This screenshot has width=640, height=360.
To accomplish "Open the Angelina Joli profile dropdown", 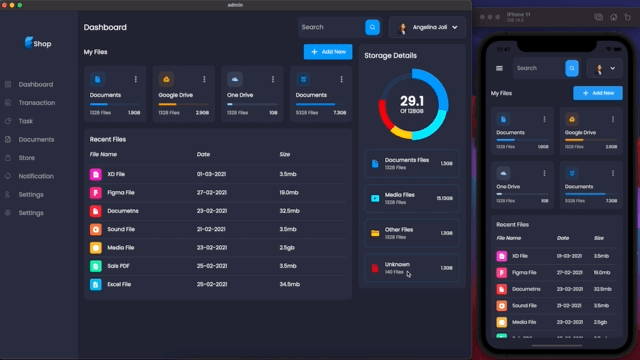I will [427, 27].
